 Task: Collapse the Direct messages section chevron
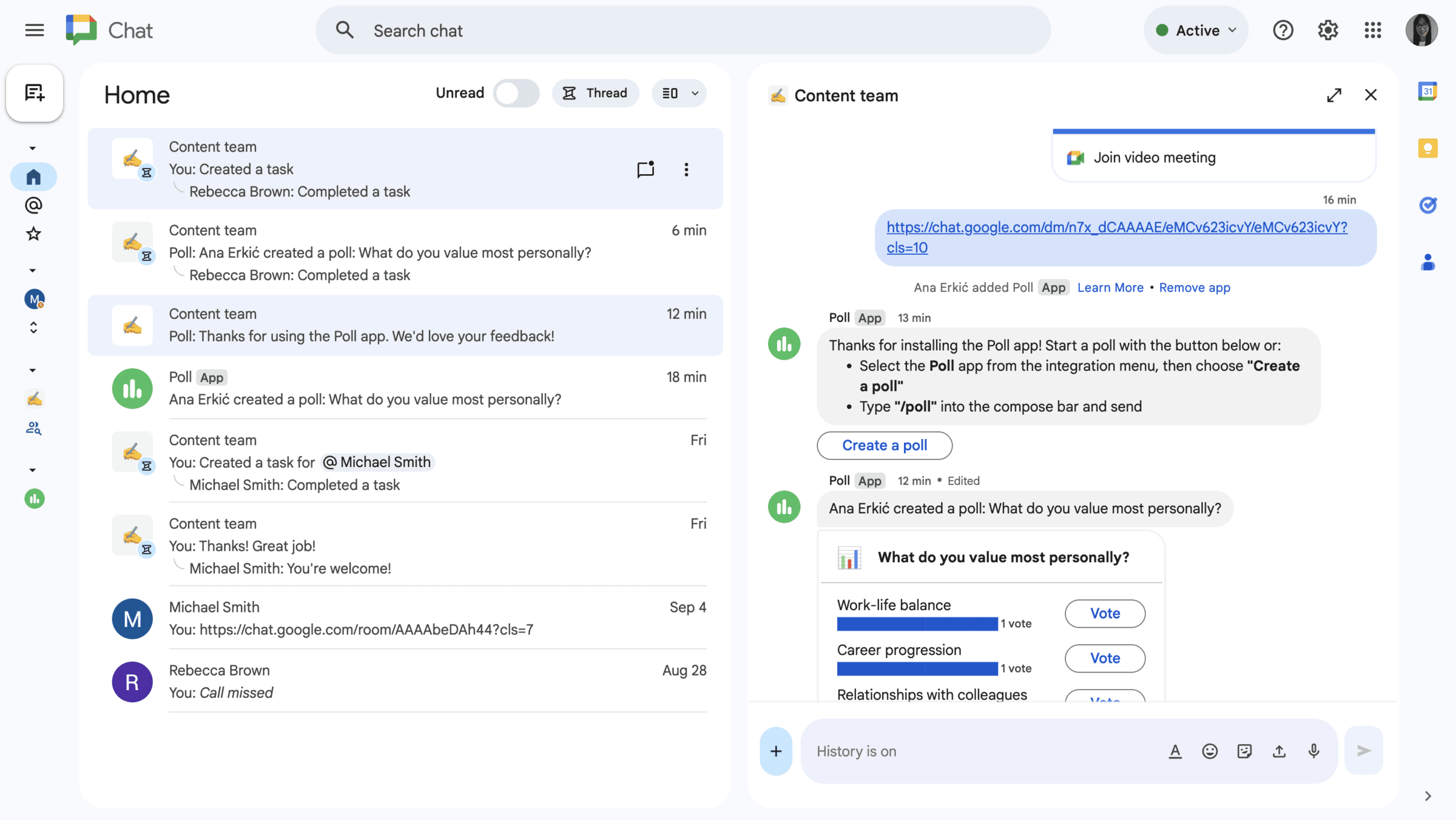33,270
